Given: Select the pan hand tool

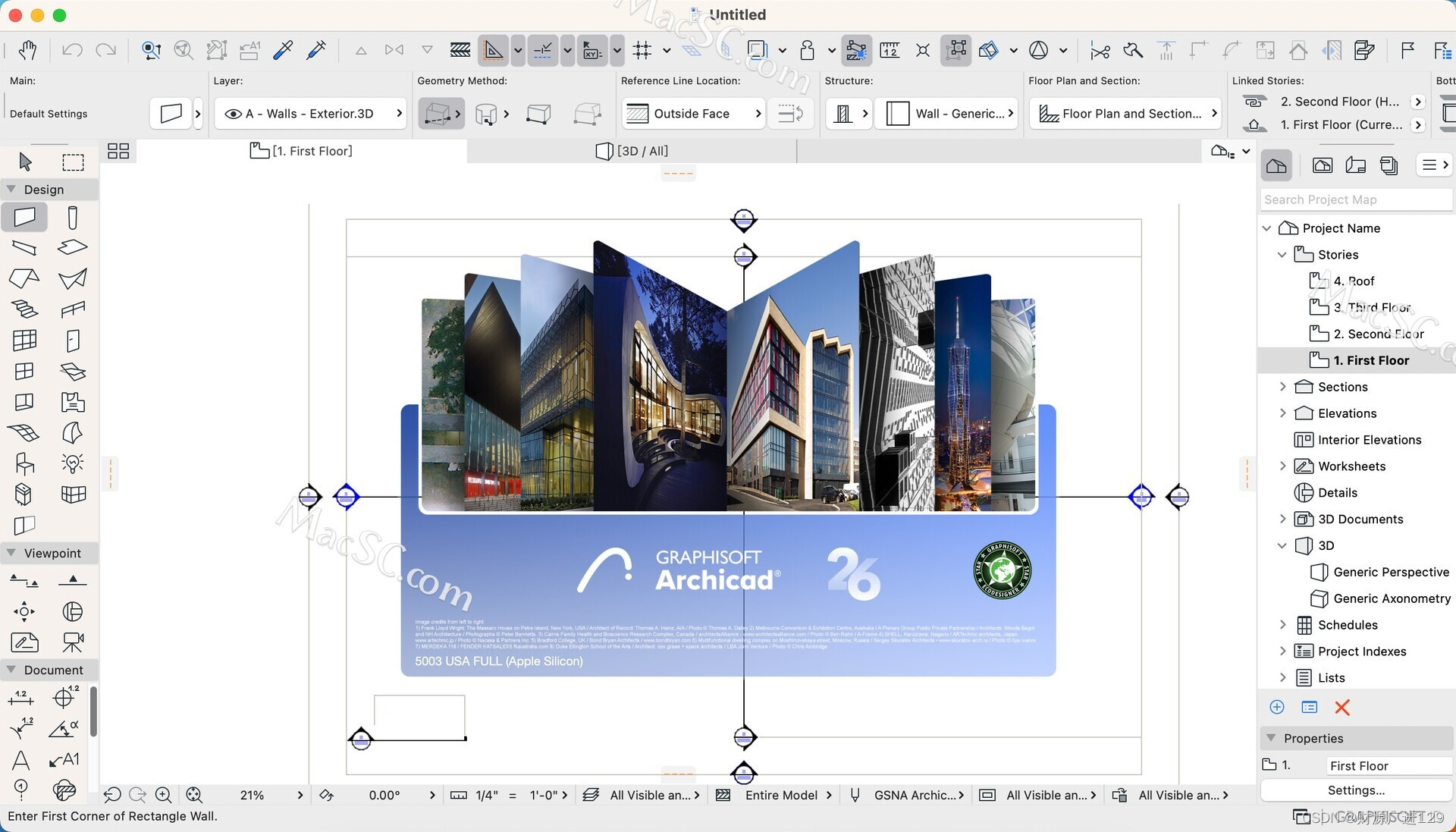Looking at the screenshot, I should click(x=28, y=50).
